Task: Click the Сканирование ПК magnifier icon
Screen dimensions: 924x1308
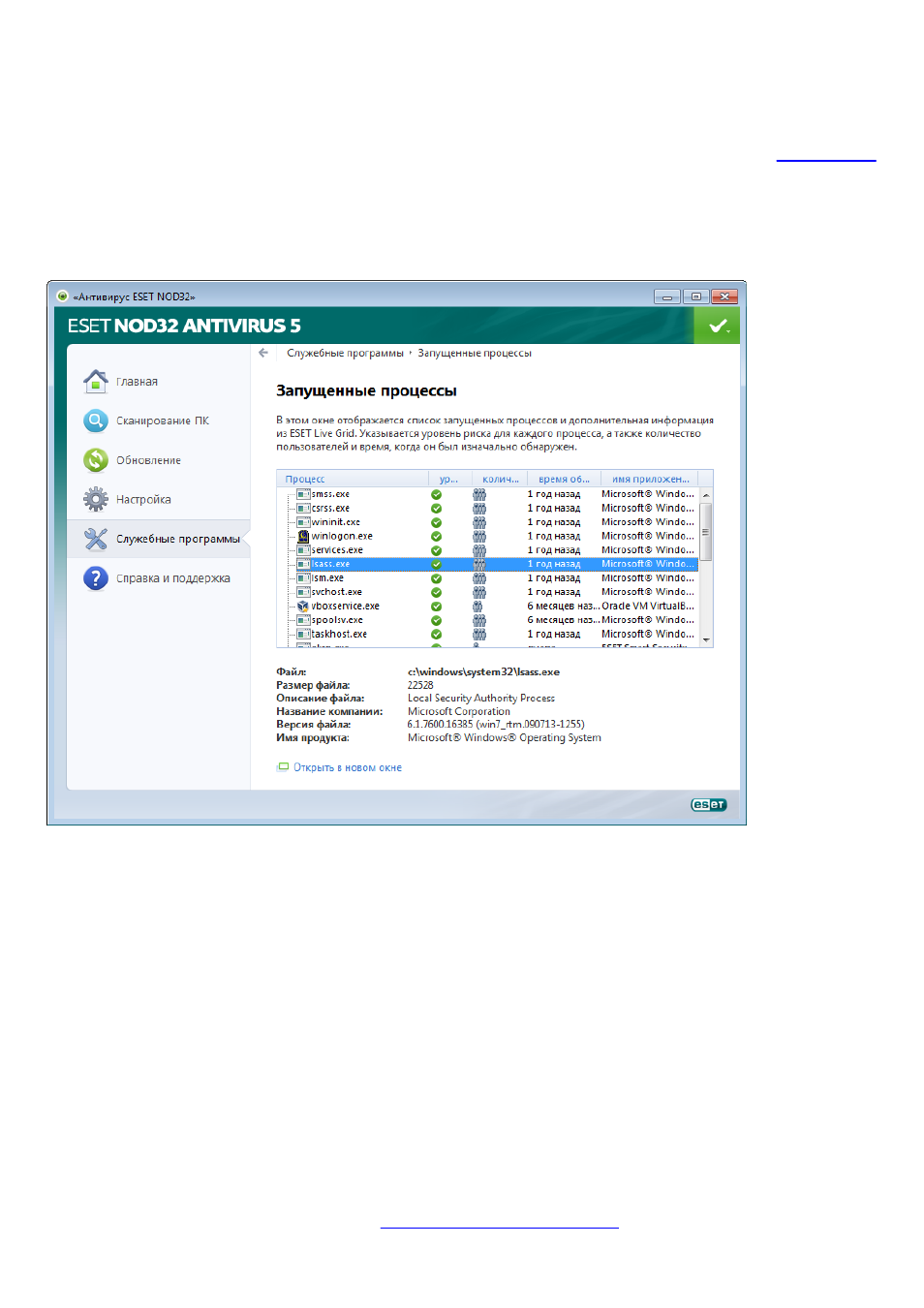Action: 95,420
